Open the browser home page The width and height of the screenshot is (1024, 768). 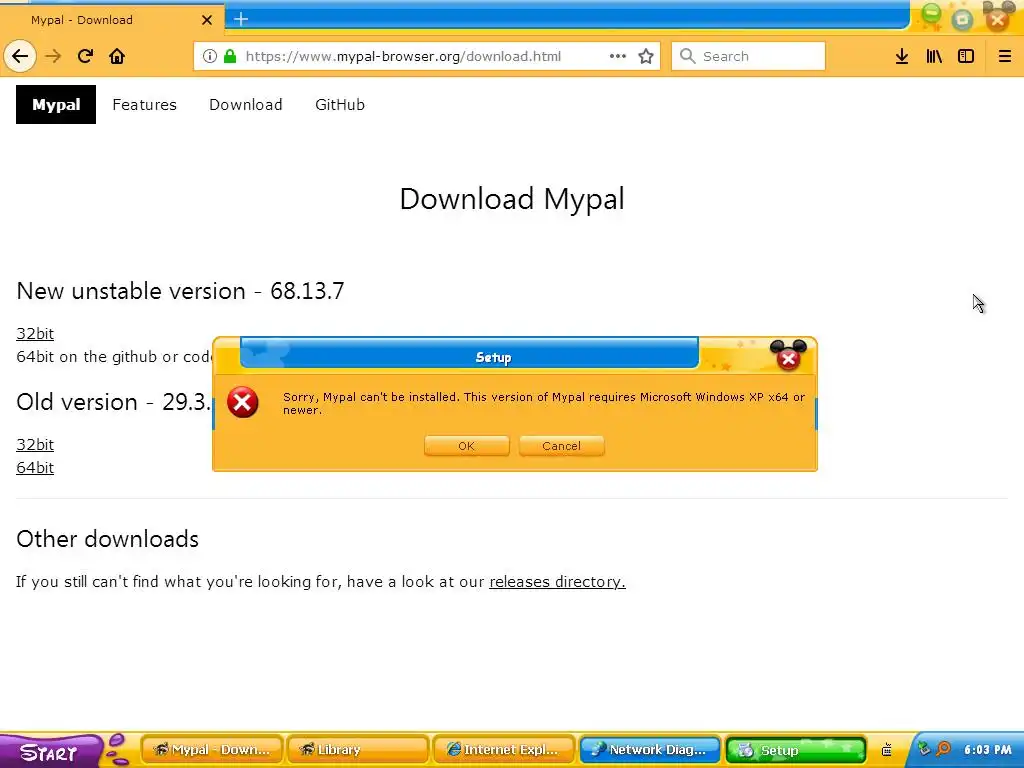click(117, 56)
